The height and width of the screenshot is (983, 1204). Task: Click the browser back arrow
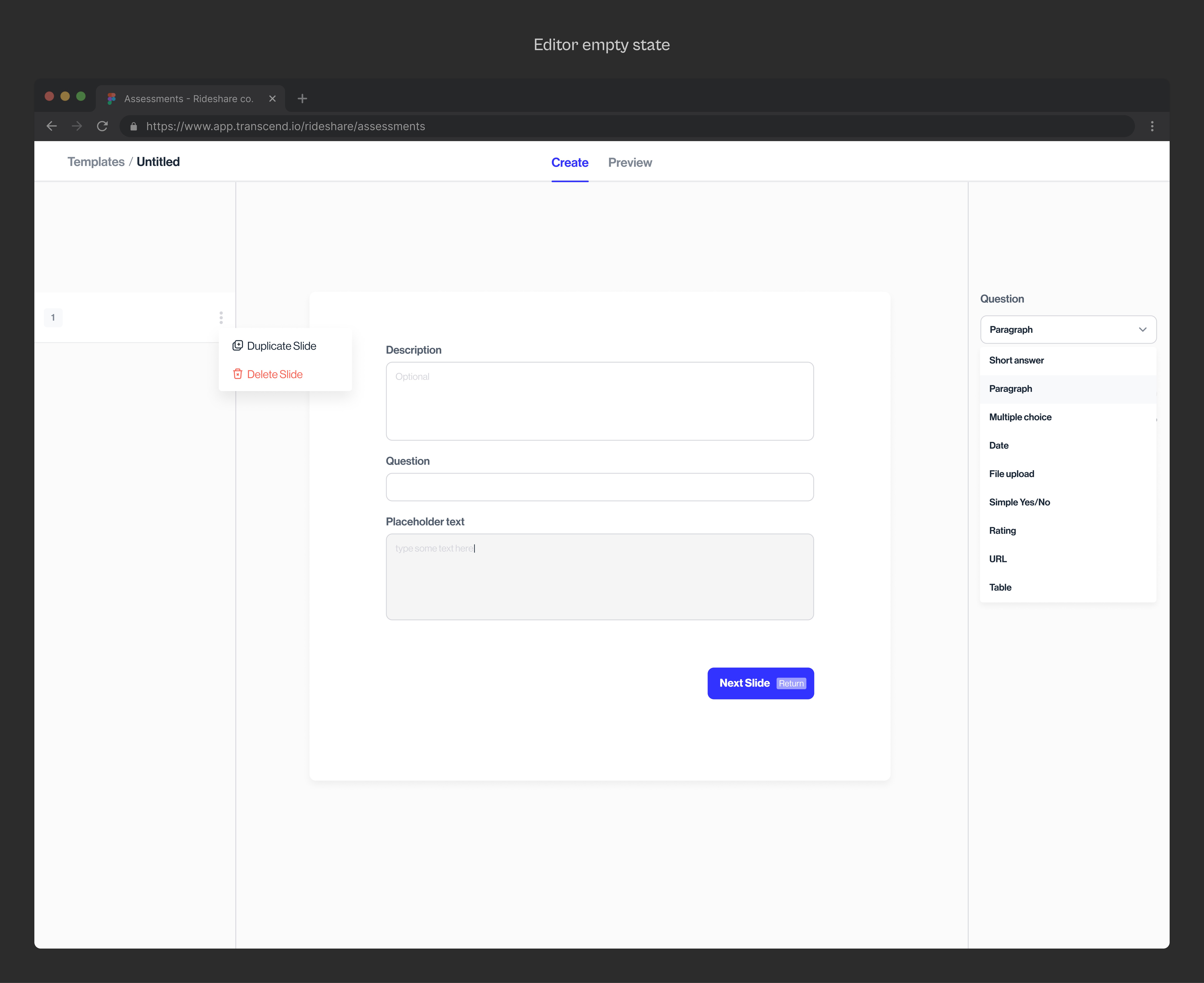point(52,126)
